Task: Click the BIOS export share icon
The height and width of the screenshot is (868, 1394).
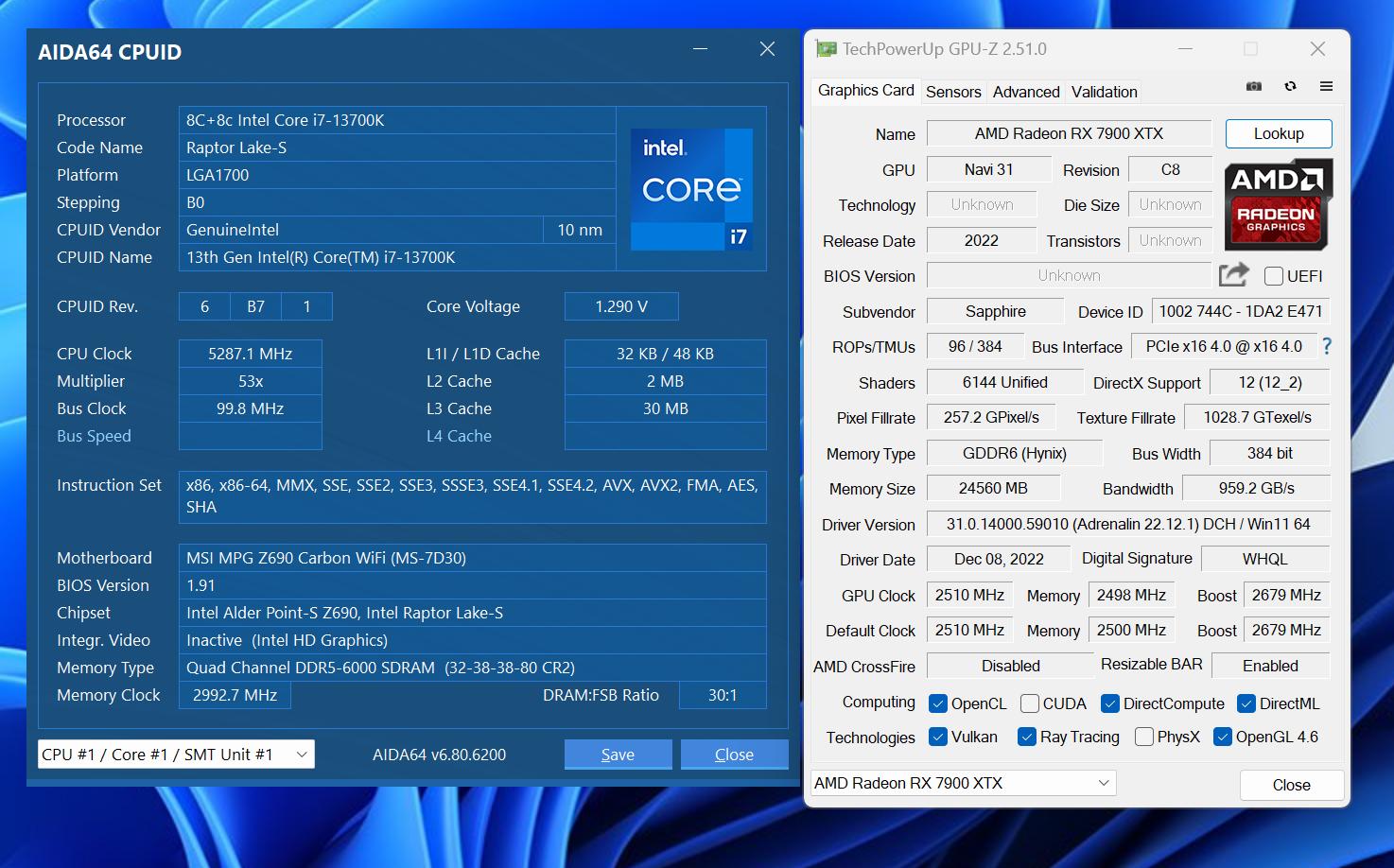Action: (x=1234, y=275)
